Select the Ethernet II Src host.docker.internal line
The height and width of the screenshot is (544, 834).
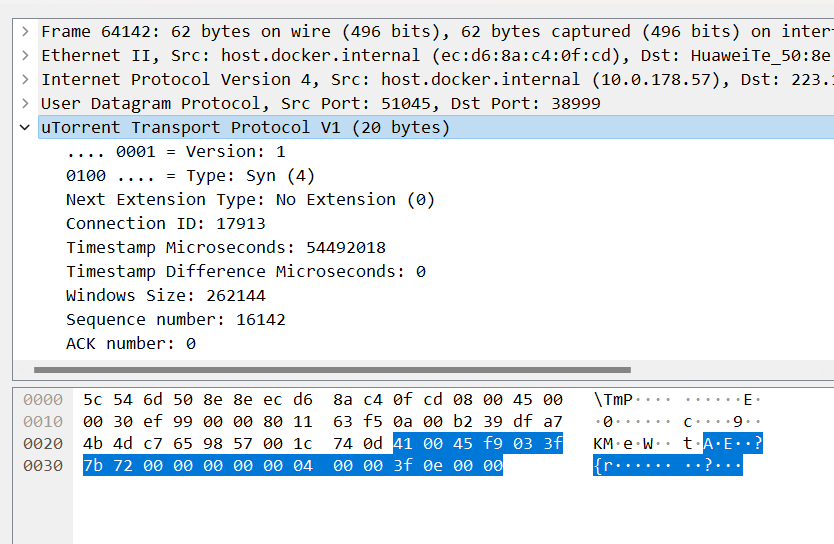pos(436,55)
